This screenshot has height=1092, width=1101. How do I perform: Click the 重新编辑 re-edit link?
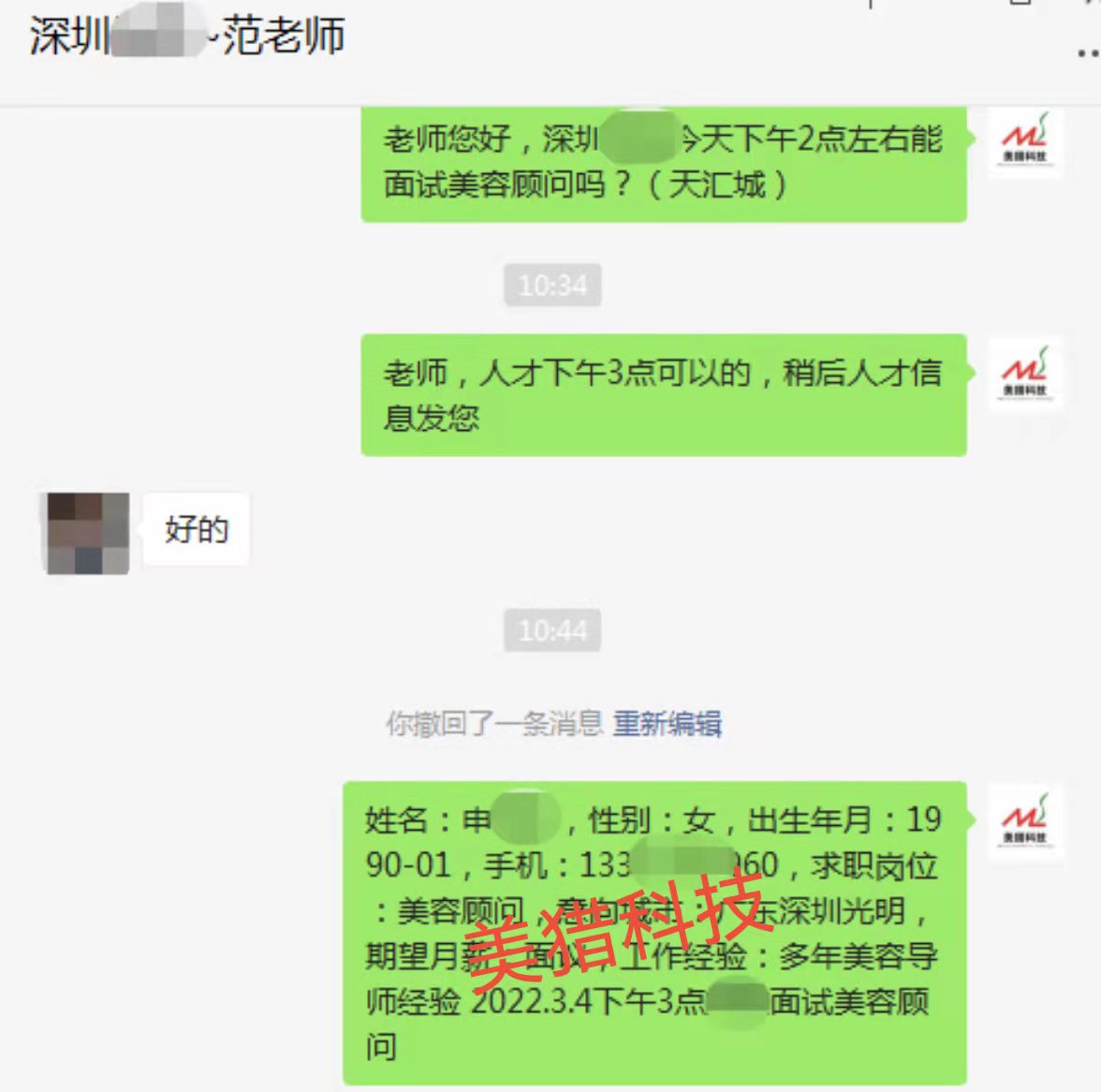667,723
